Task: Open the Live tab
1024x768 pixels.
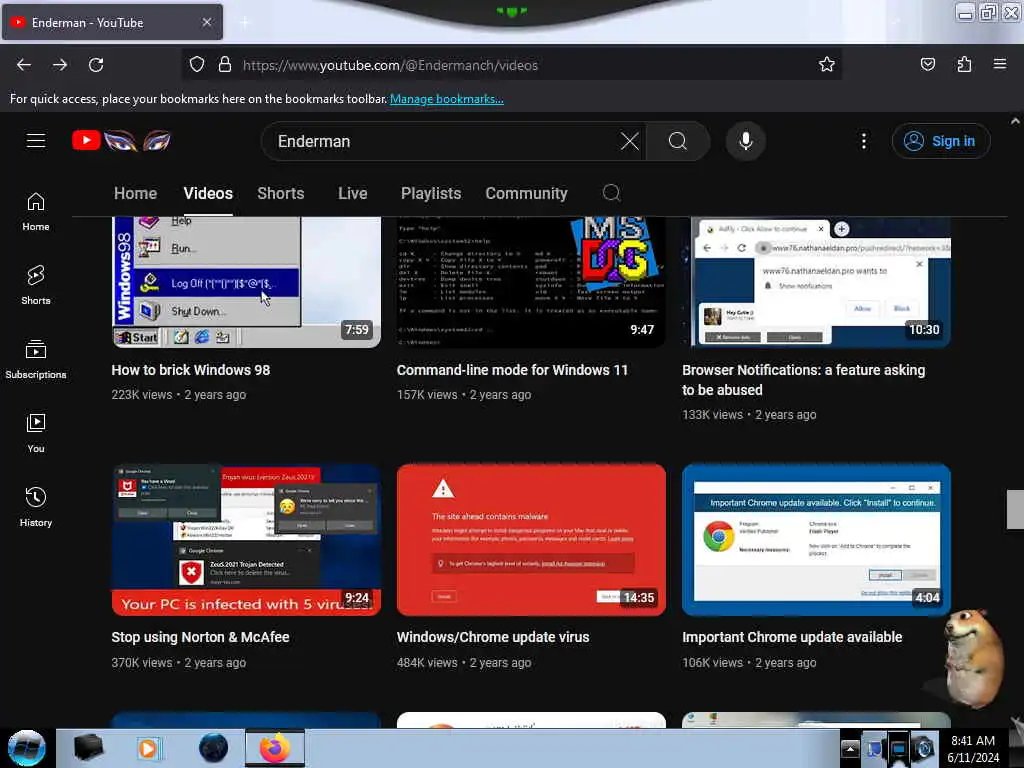Action: pyautogui.click(x=353, y=193)
